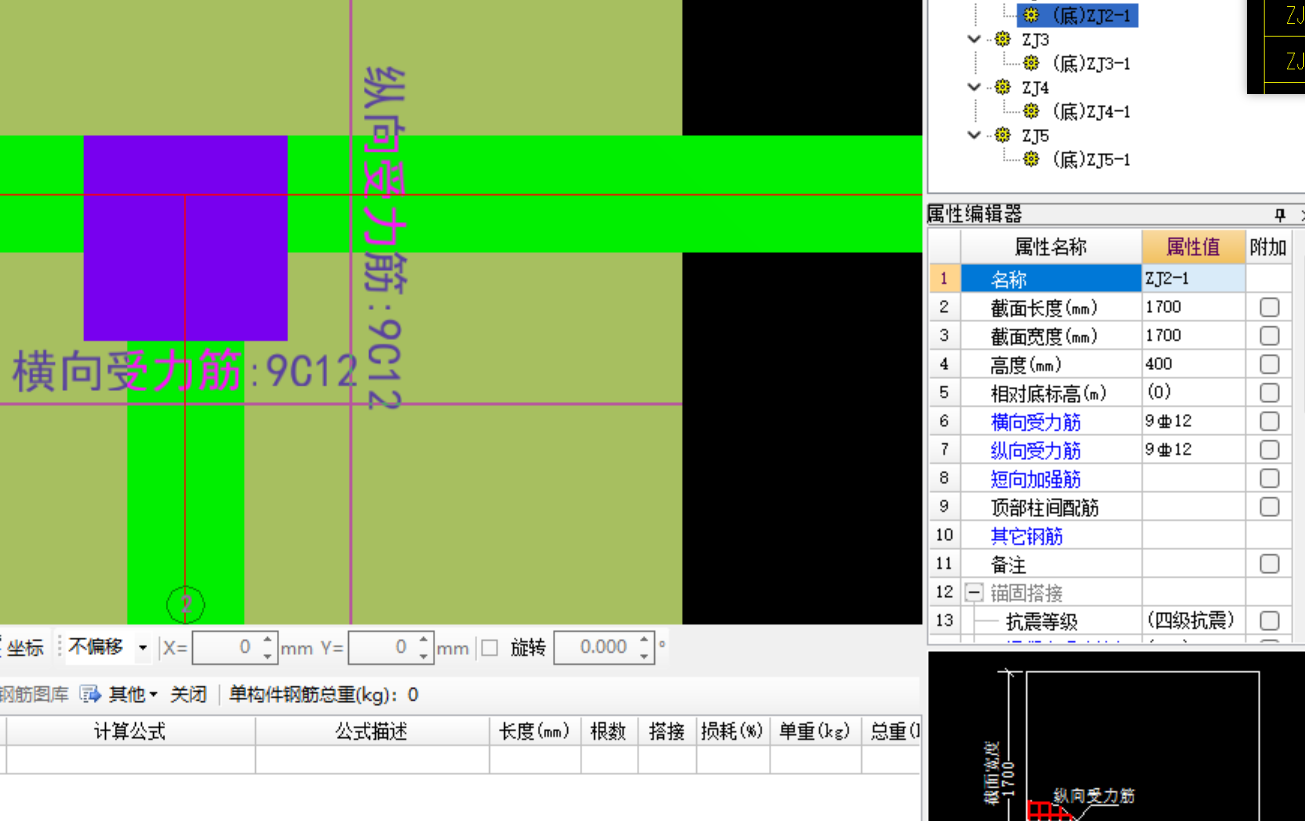Increase the rotation angle with the up arrow
This screenshot has width=1305, height=821.
click(x=645, y=641)
